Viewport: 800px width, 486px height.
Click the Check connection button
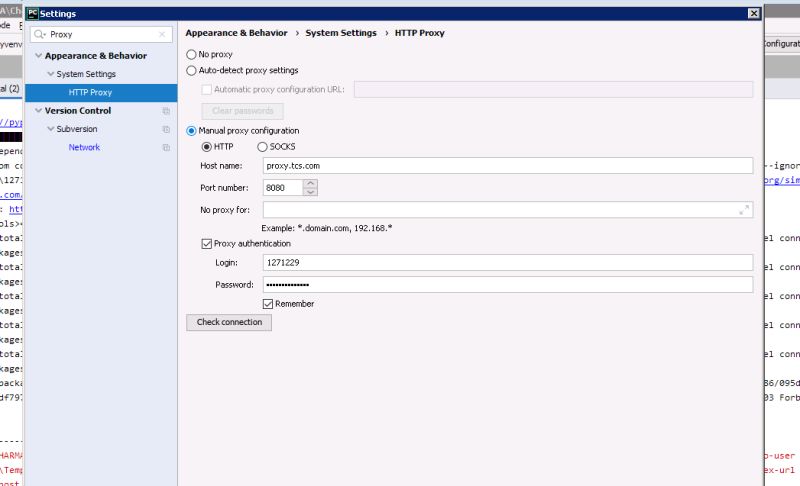(229, 322)
